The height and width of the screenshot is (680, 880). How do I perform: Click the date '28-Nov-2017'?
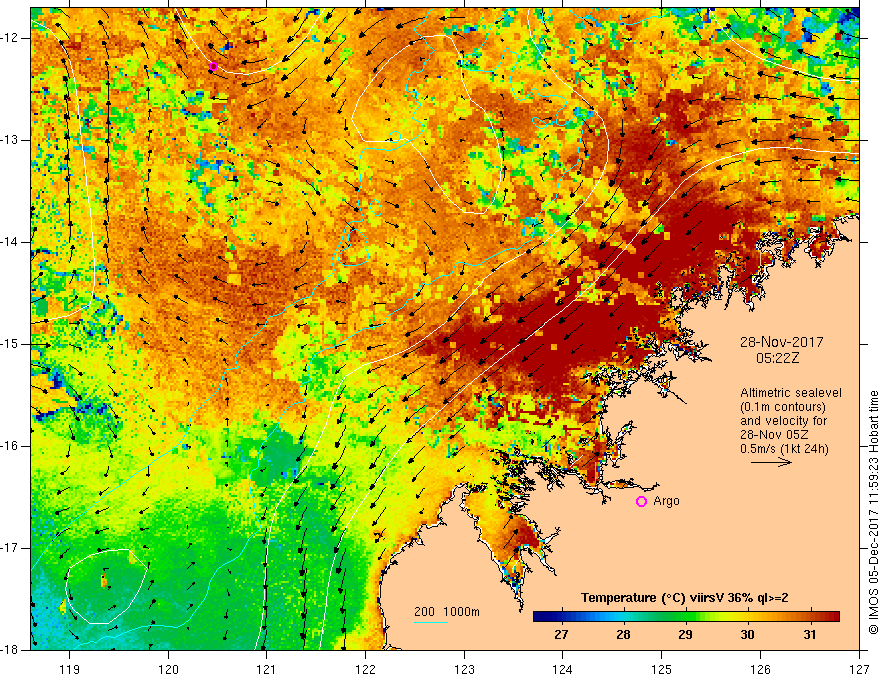(782, 342)
